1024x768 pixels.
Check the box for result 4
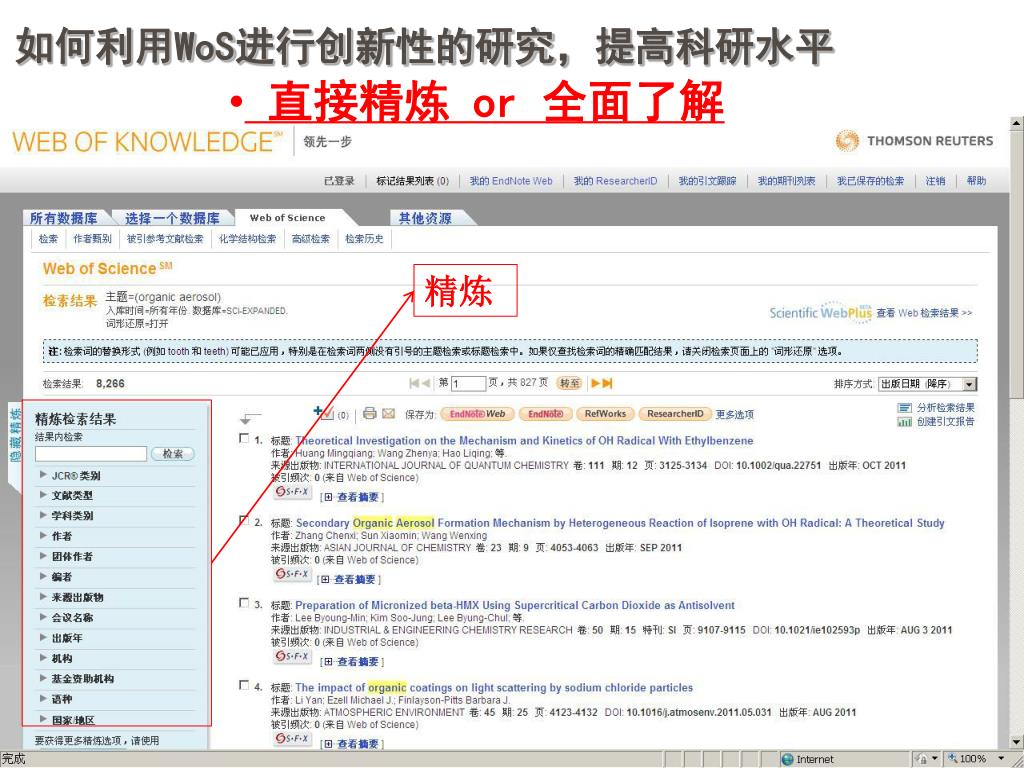click(x=244, y=685)
